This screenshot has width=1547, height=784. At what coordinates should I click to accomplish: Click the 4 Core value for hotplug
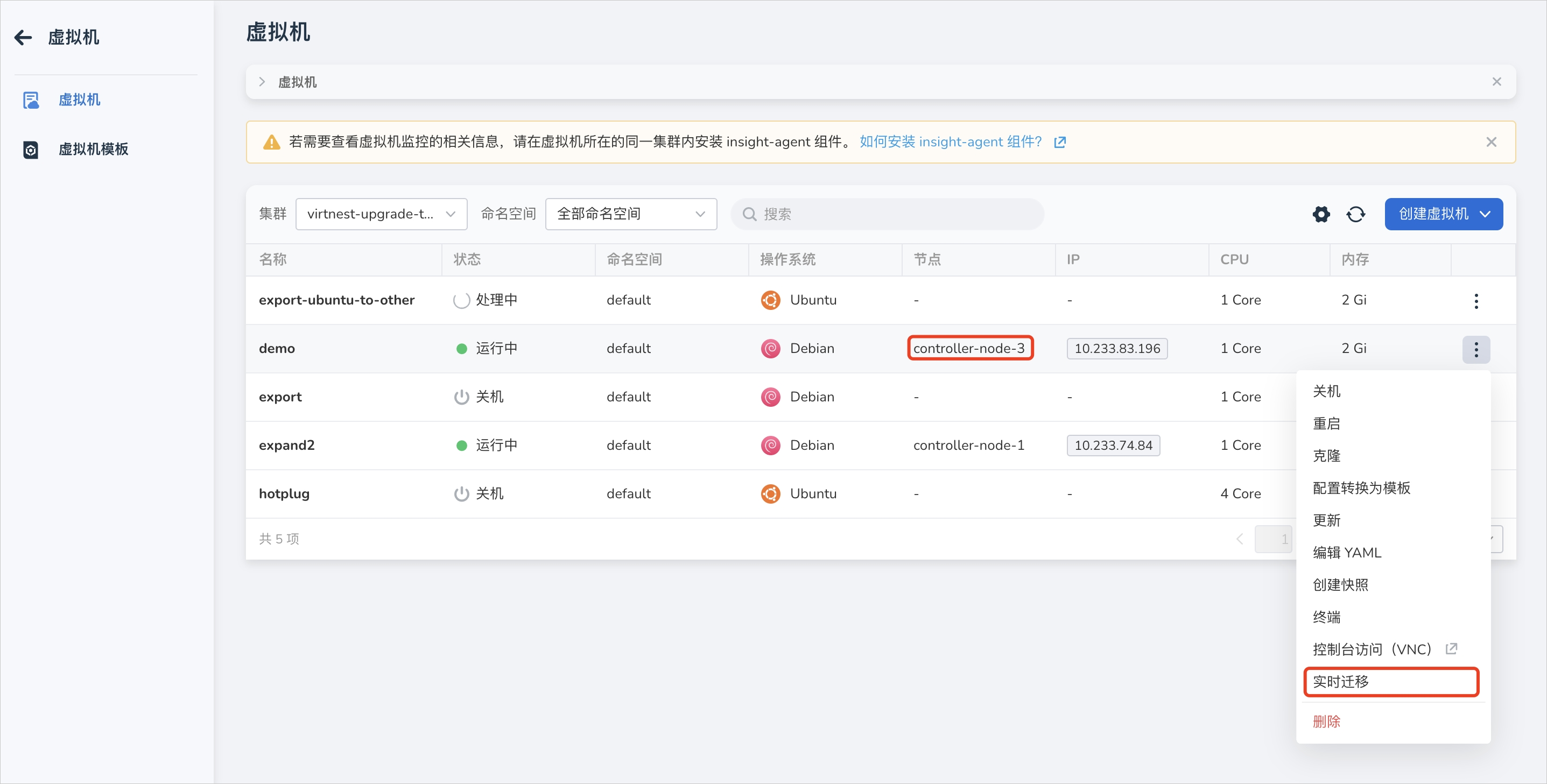[x=1241, y=494]
